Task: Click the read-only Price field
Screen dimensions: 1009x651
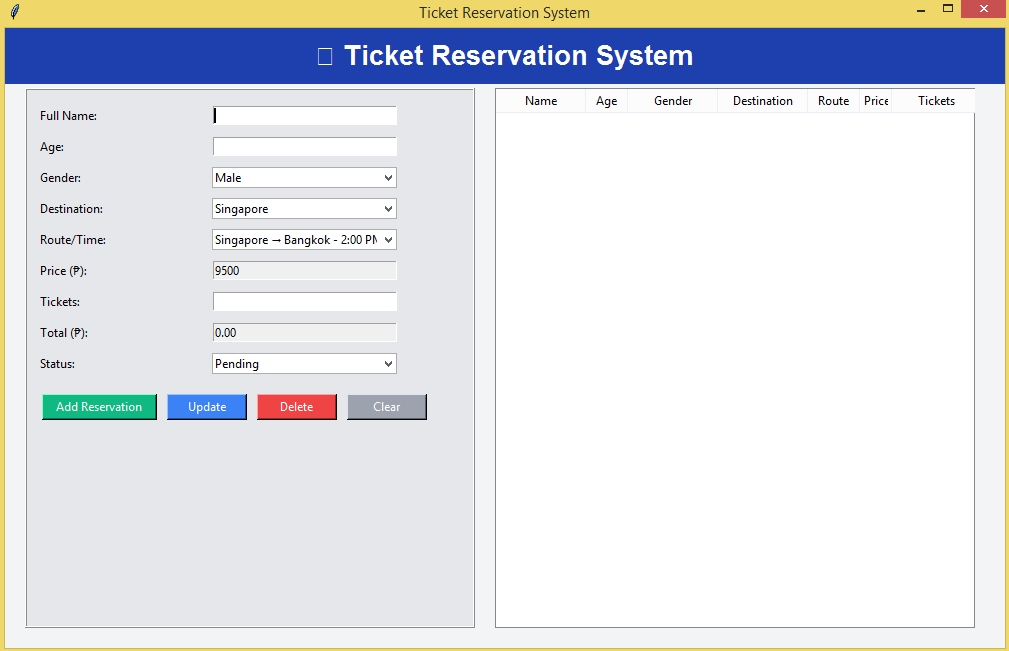Action: pyautogui.click(x=305, y=271)
